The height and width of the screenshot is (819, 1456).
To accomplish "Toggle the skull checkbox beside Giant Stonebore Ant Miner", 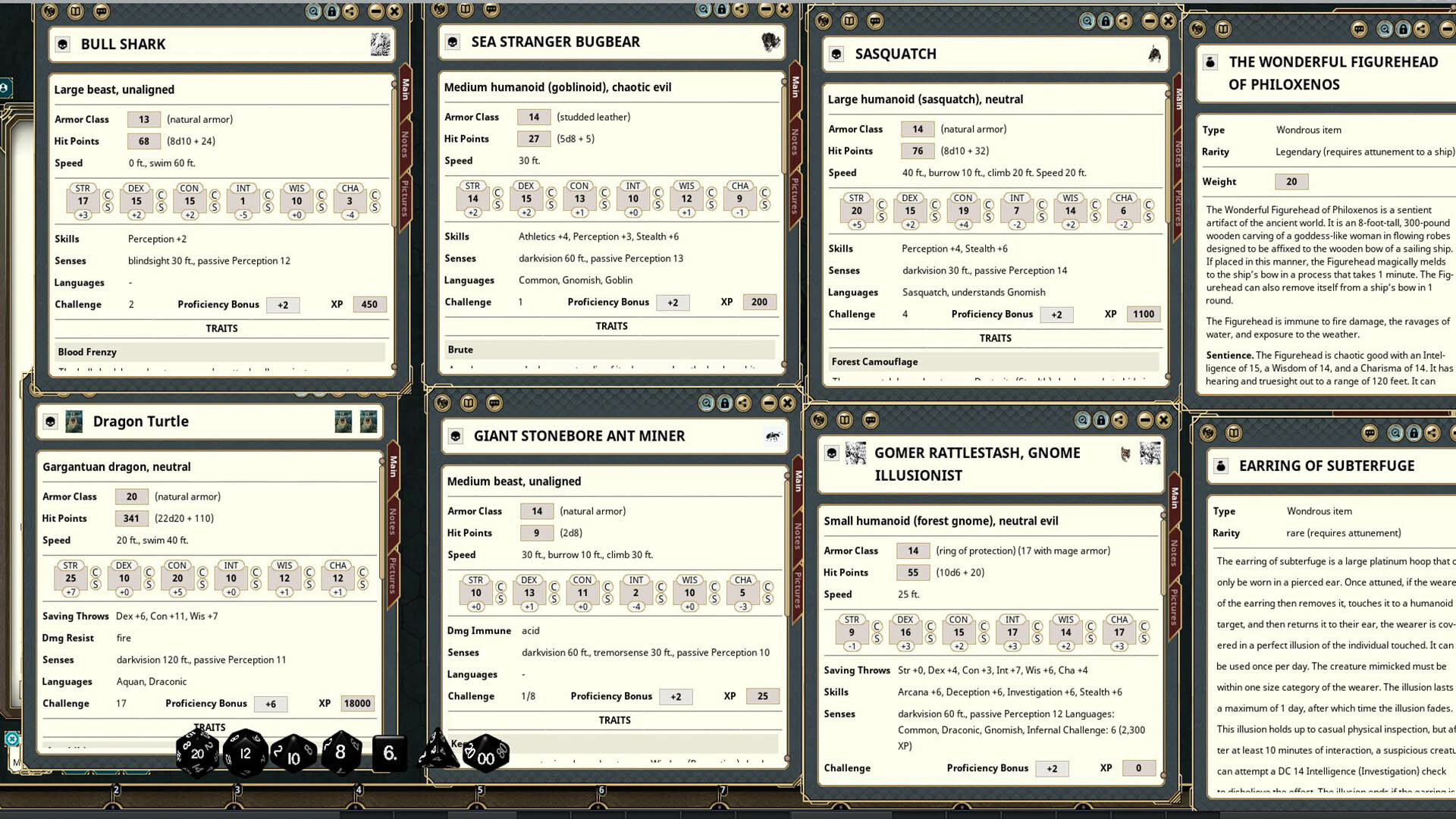I will pyautogui.click(x=457, y=436).
